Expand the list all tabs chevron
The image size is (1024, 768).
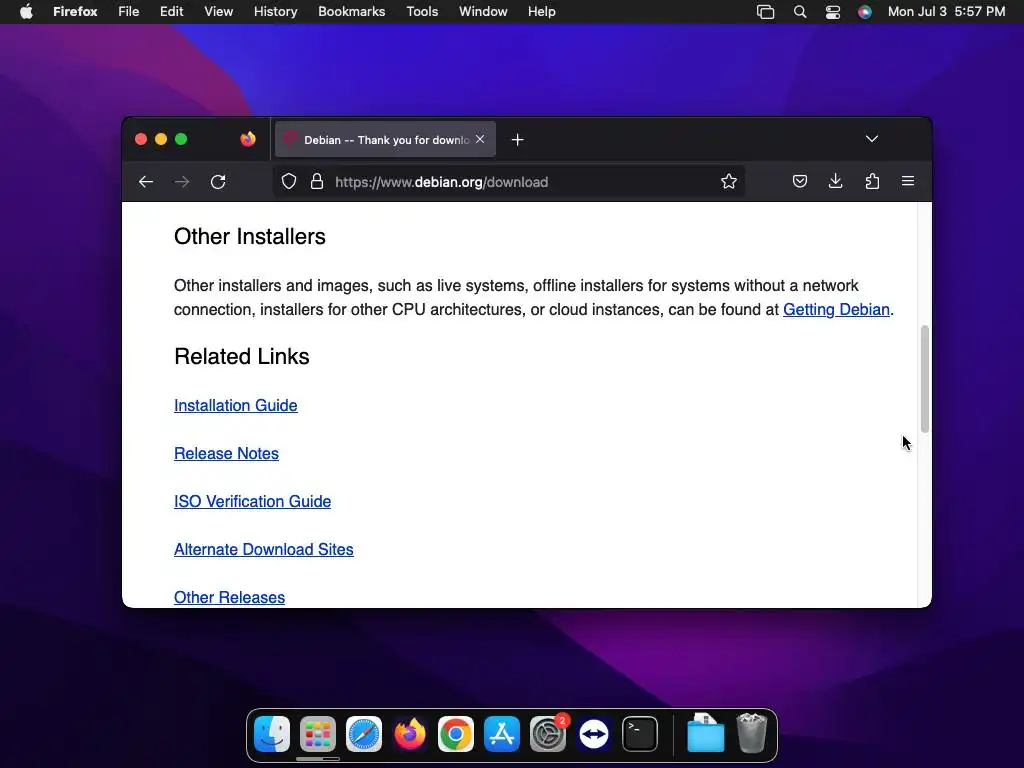click(872, 138)
